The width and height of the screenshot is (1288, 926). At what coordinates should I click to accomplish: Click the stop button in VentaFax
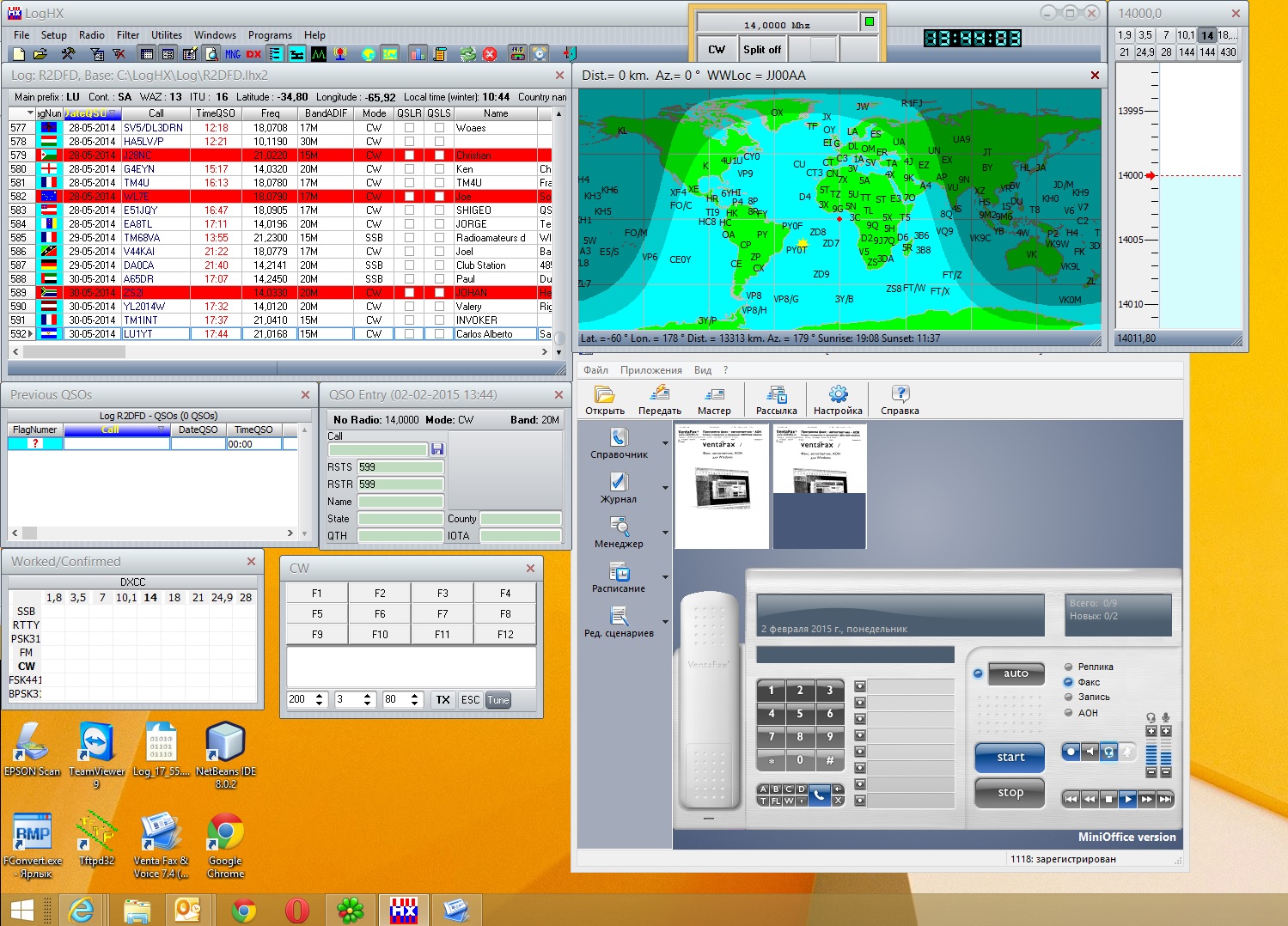1010,792
